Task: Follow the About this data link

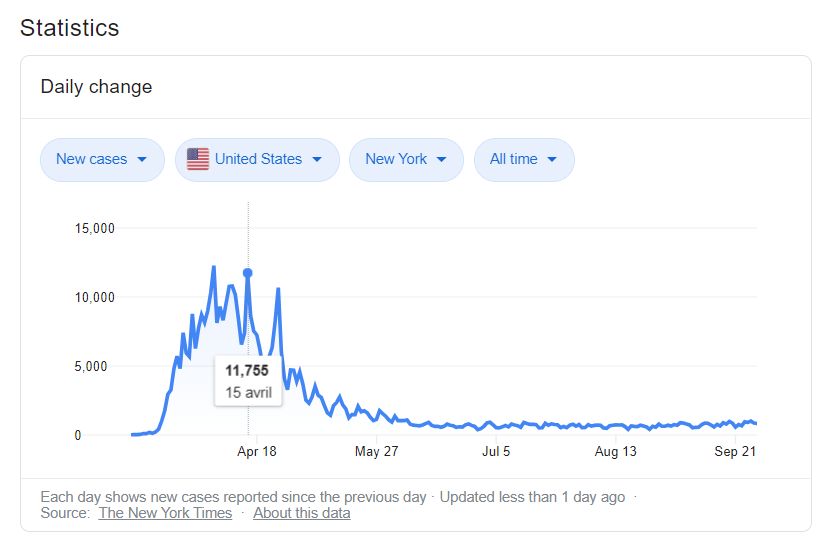Action: [301, 513]
